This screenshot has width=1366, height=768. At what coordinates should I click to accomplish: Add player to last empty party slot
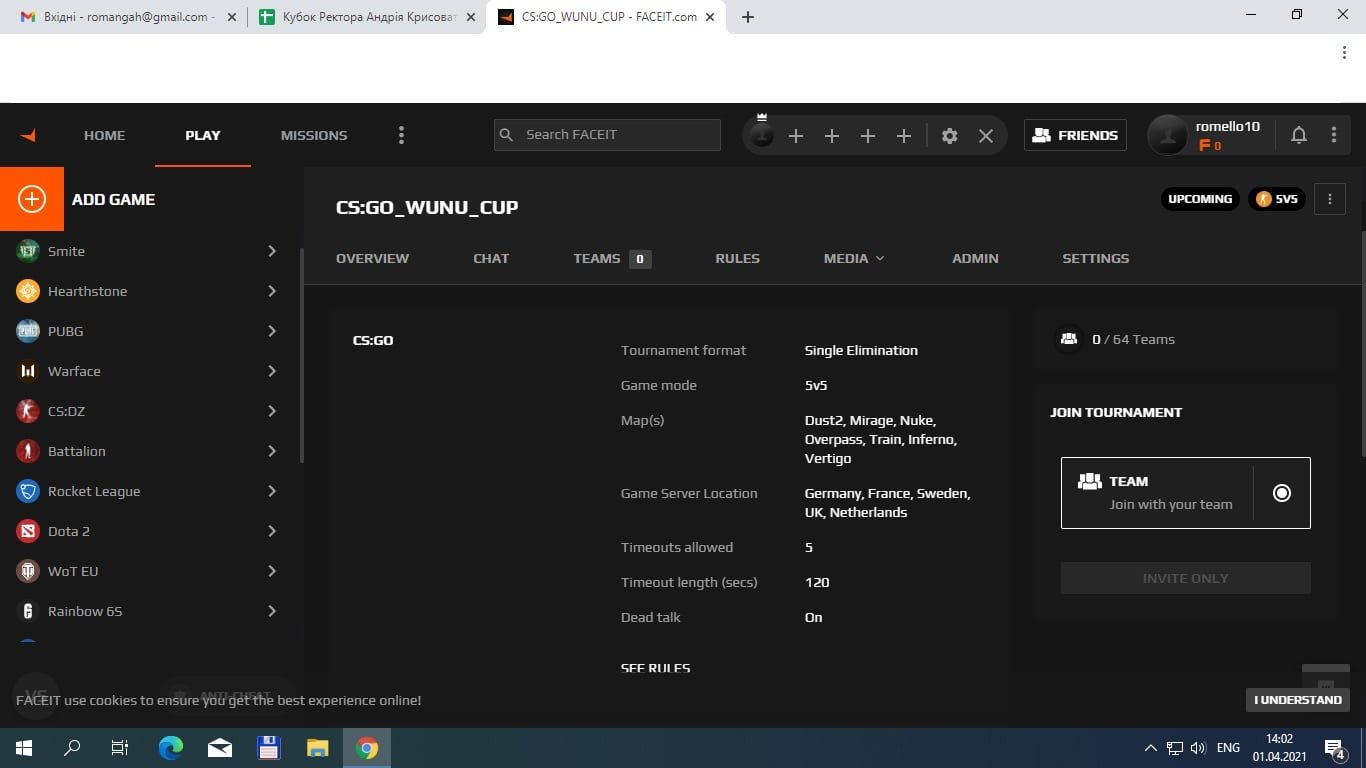904,136
